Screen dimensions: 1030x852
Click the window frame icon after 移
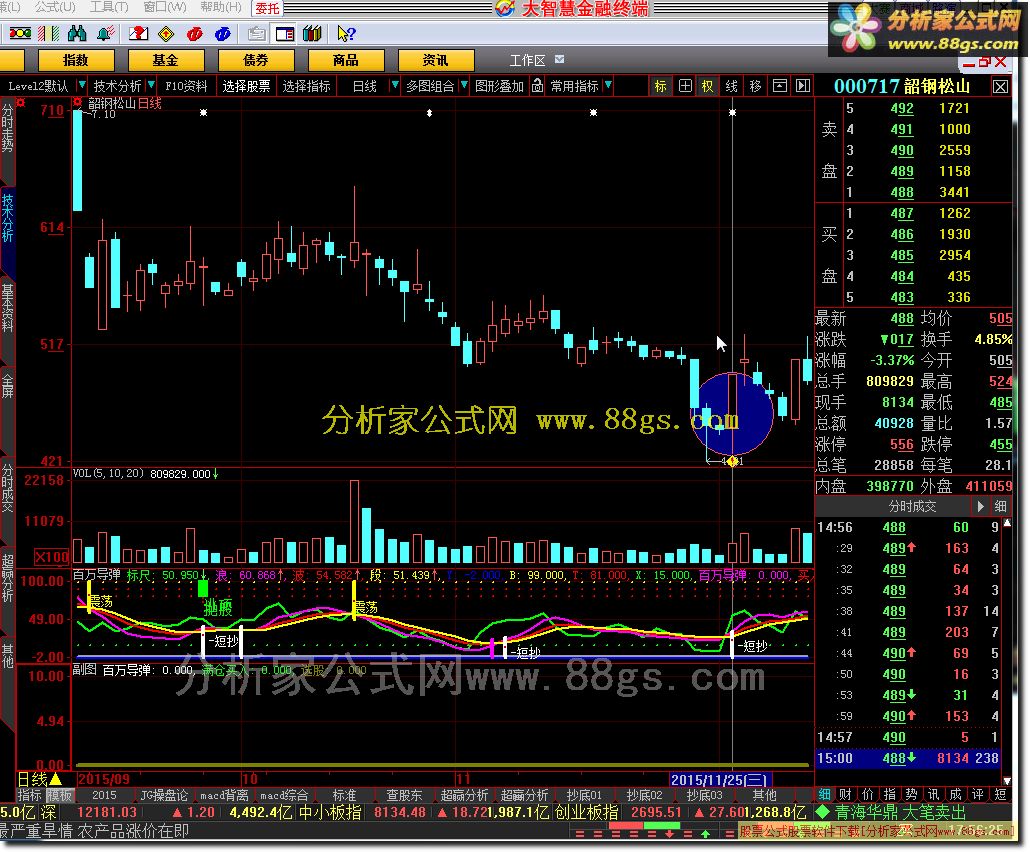click(x=779, y=86)
